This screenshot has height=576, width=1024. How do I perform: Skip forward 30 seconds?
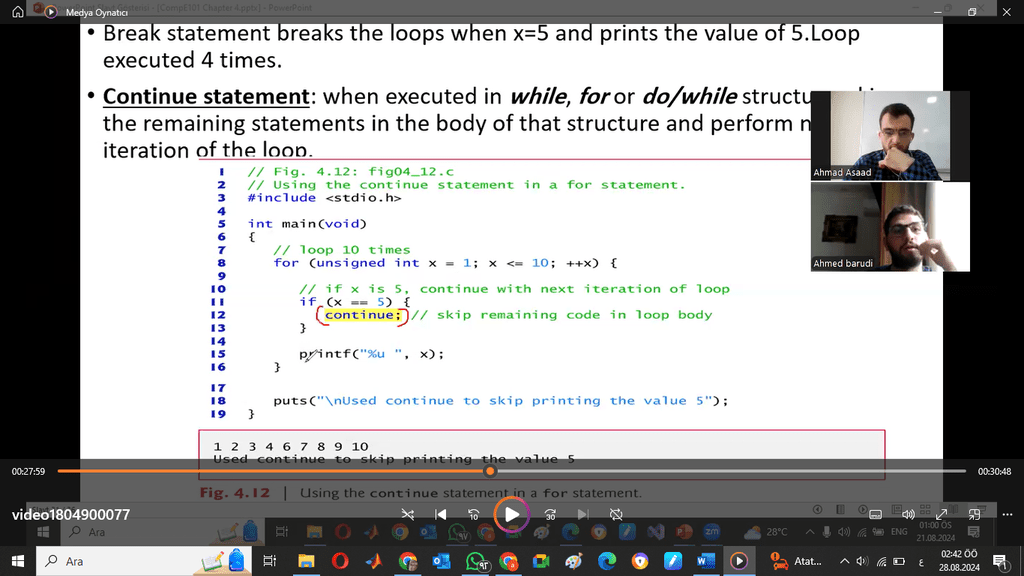click(550, 515)
